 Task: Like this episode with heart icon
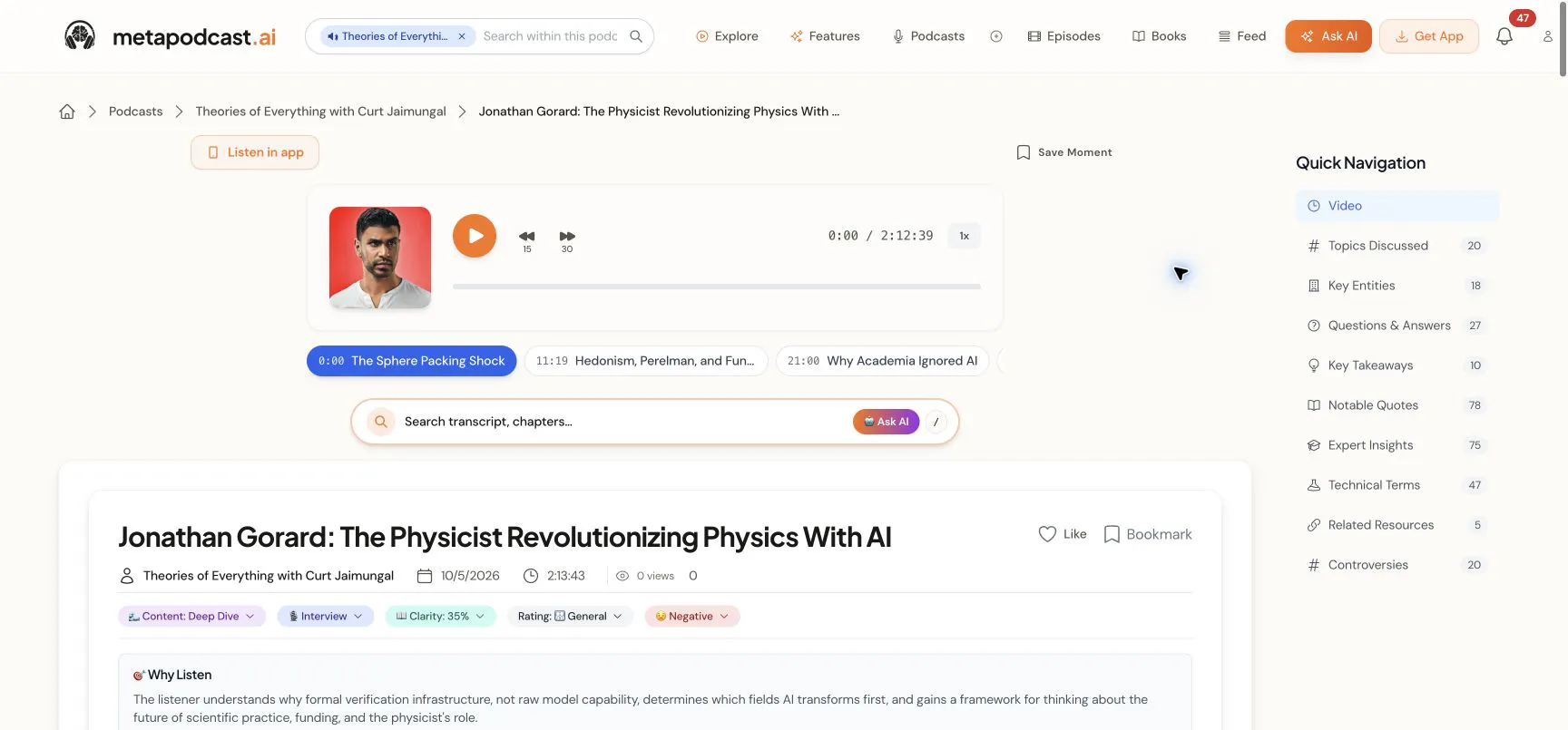(x=1062, y=534)
